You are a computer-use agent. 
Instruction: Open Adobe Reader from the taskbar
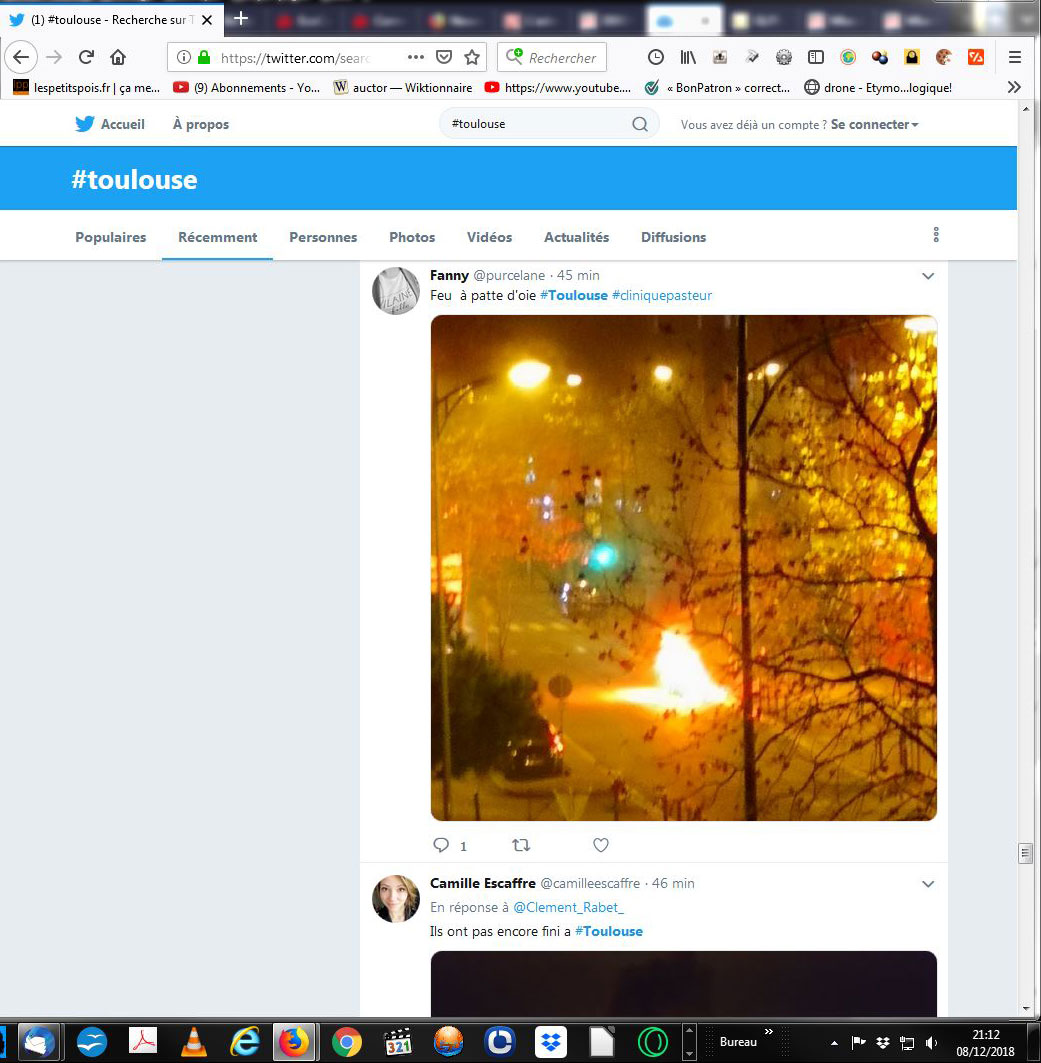tap(143, 1042)
